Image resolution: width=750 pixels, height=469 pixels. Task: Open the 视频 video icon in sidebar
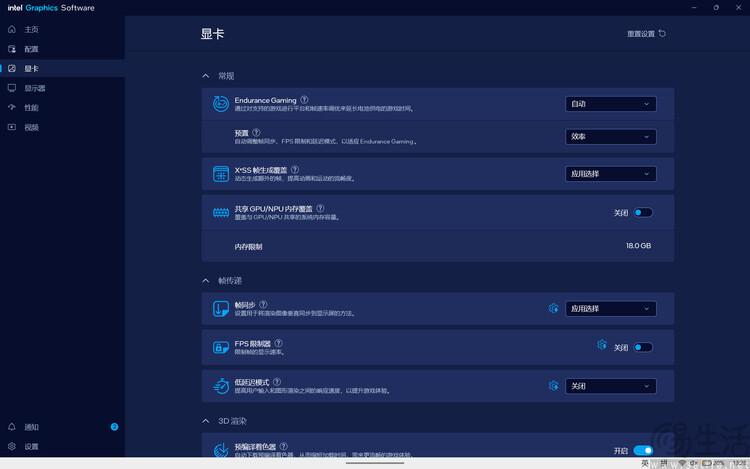[x=12, y=127]
